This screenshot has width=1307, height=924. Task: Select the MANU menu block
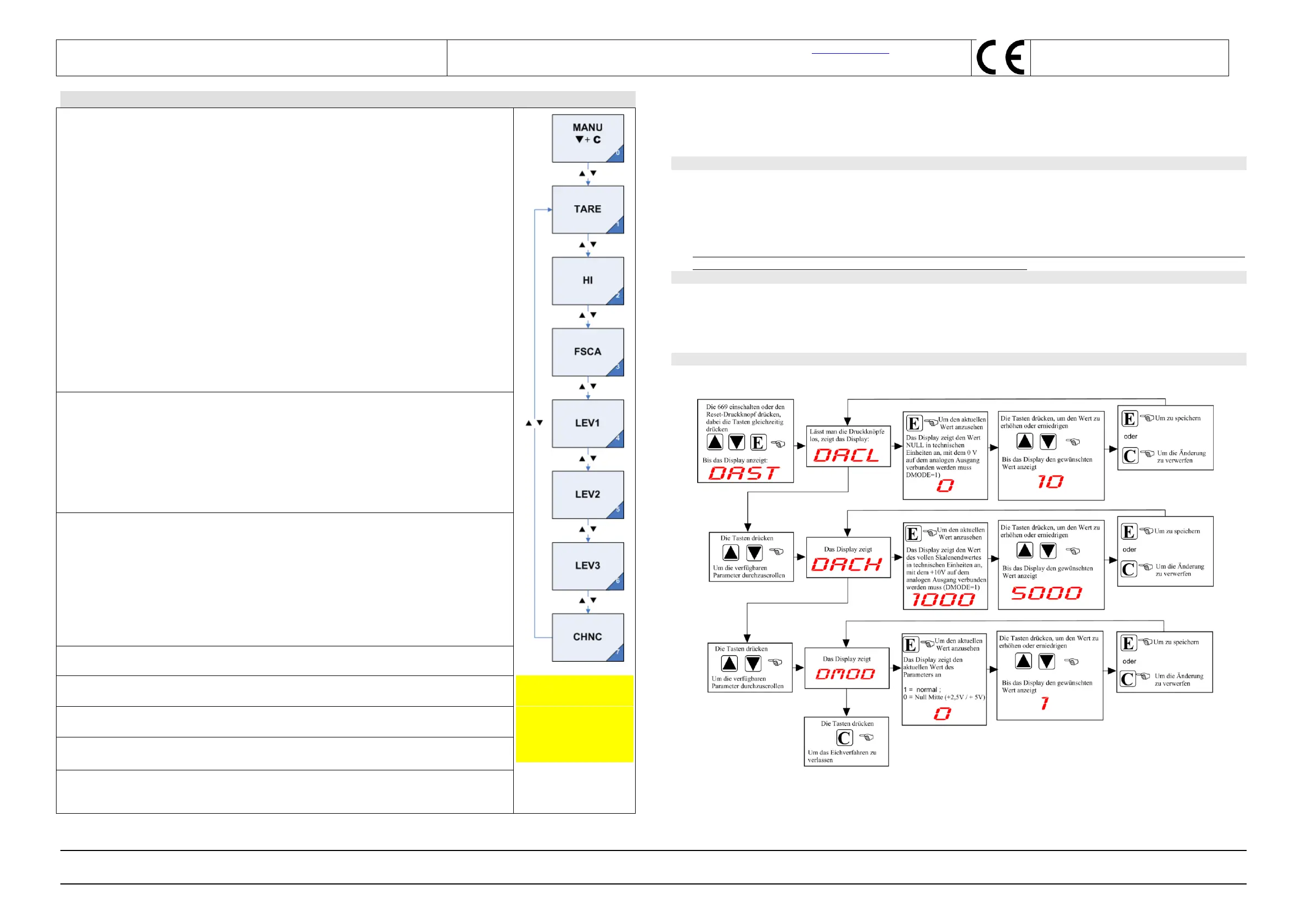(587, 138)
